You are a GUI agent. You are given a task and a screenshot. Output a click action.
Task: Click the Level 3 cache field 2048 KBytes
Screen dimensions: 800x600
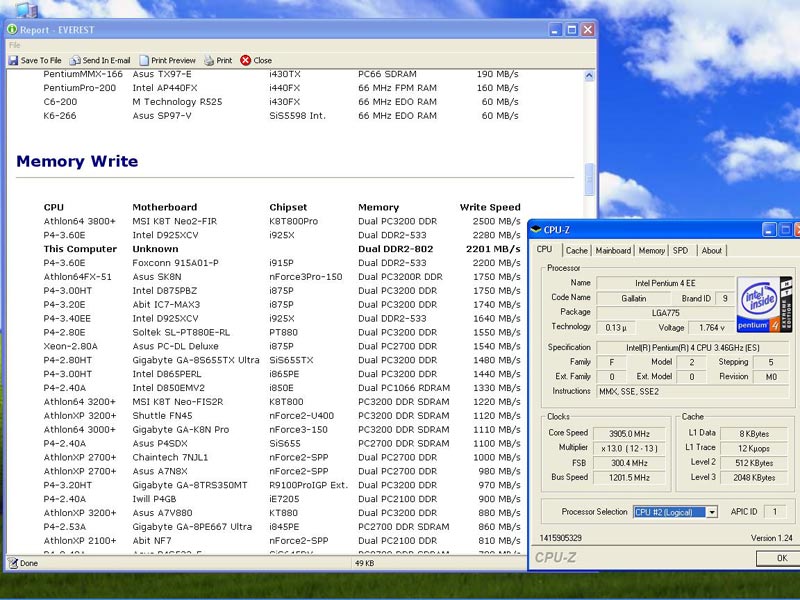(754, 478)
